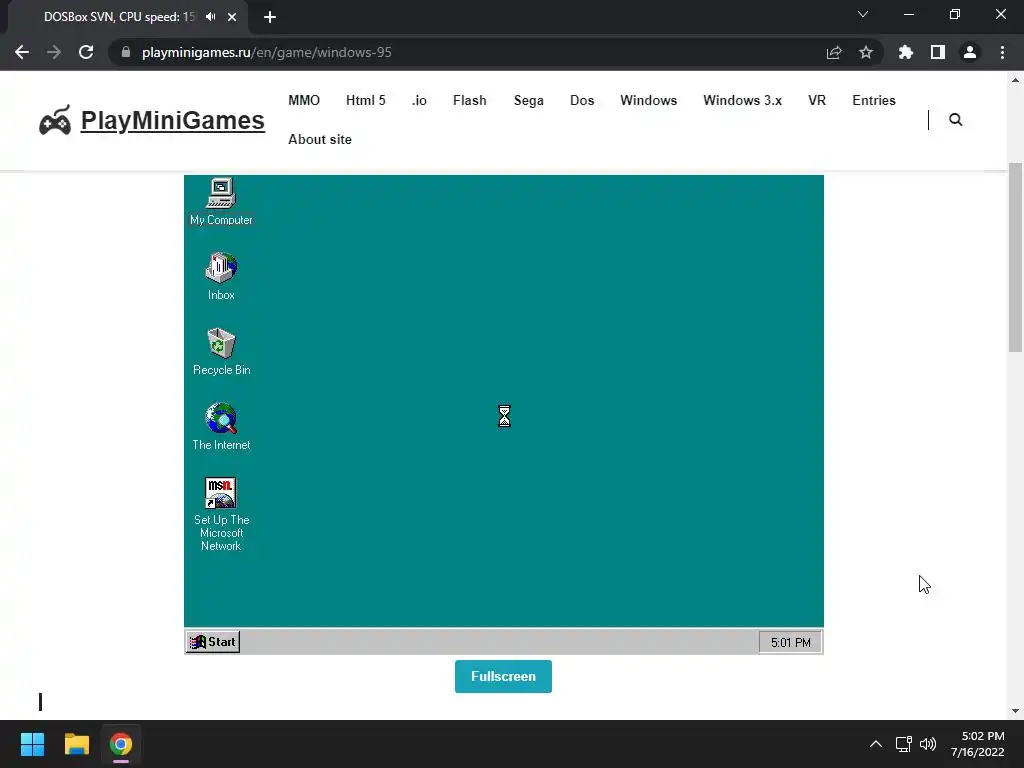Open the Windows 95 Start button
Image resolution: width=1024 pixels, height=768 pixels.
213,642
